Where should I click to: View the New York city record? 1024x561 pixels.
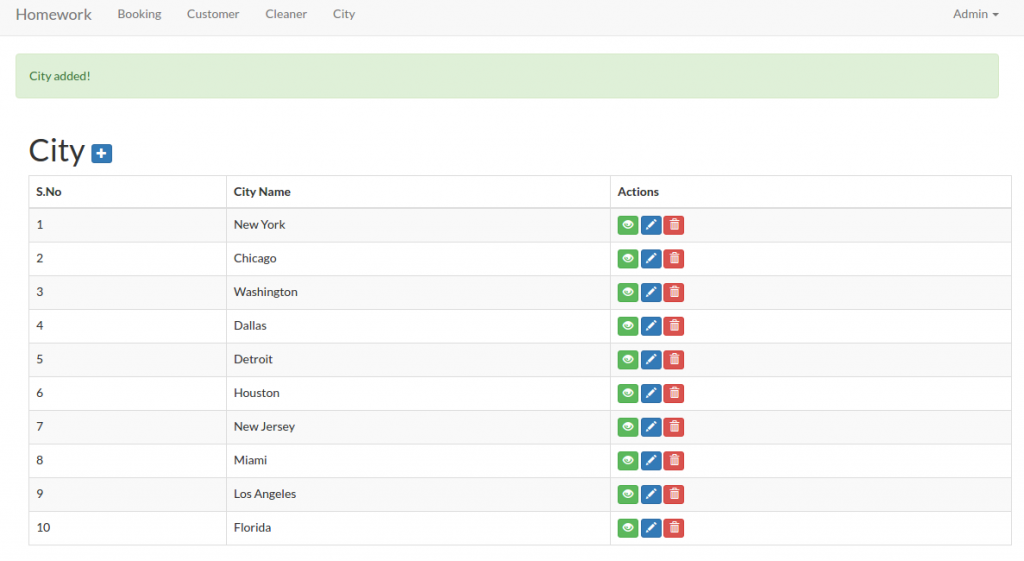click(x=628, y=225)
